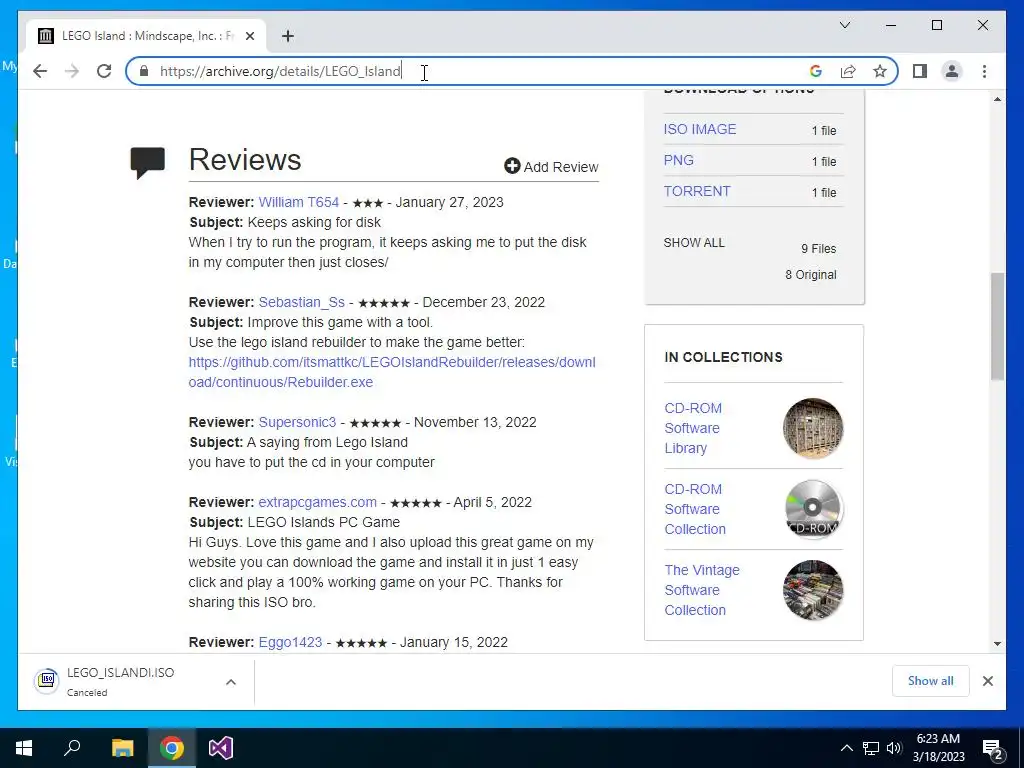Click the Add Review button
This screenshot has height=768, width=1024.
pos(551,167)
